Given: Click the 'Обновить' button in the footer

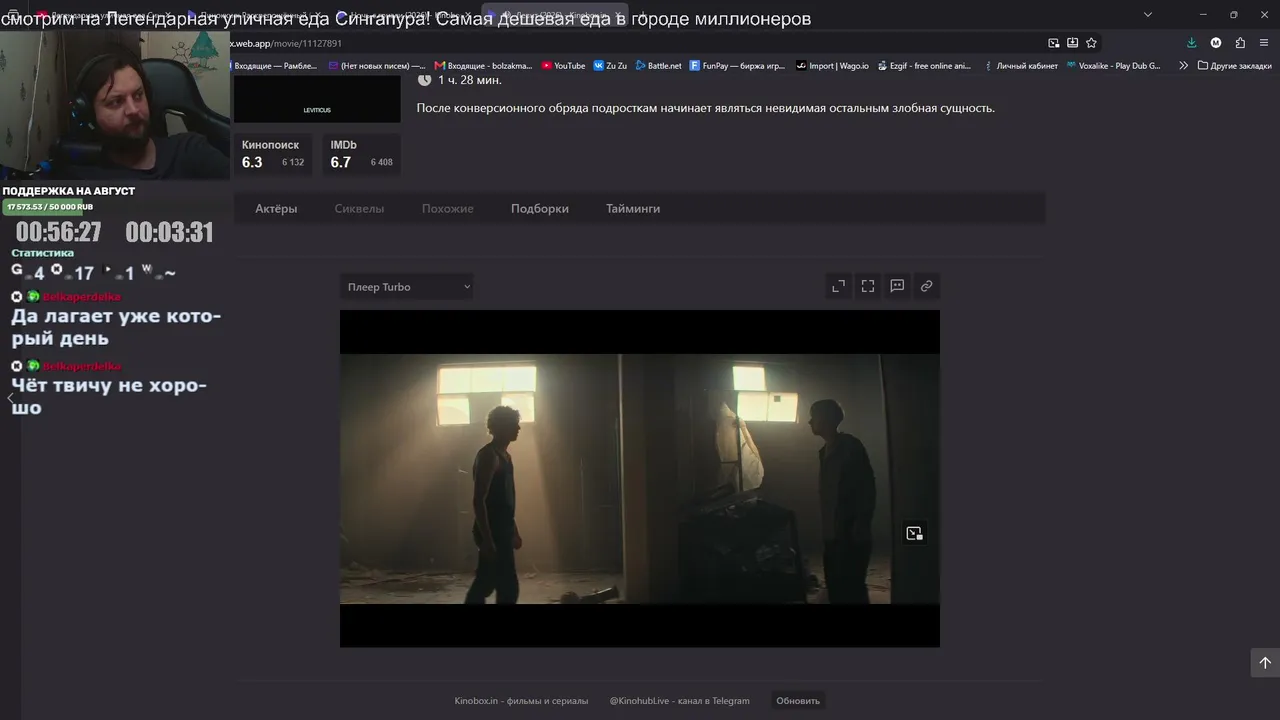Looking at the screenshot, I should (798, 701).
